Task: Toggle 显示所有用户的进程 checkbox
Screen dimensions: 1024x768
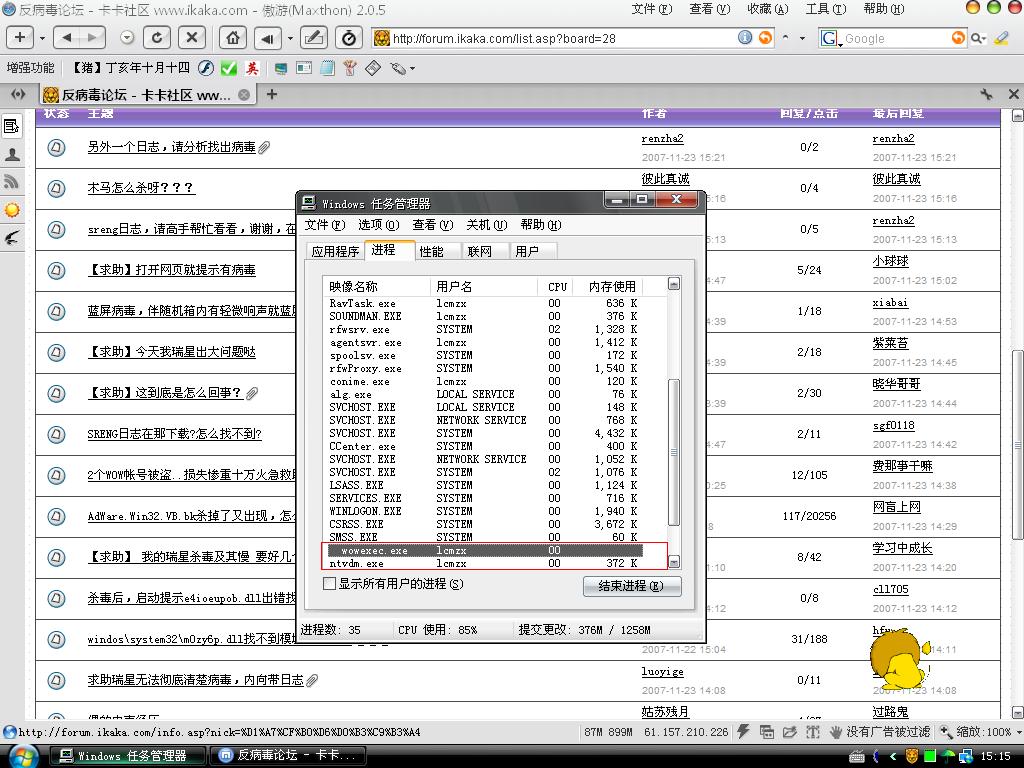Action: (330, 584)
